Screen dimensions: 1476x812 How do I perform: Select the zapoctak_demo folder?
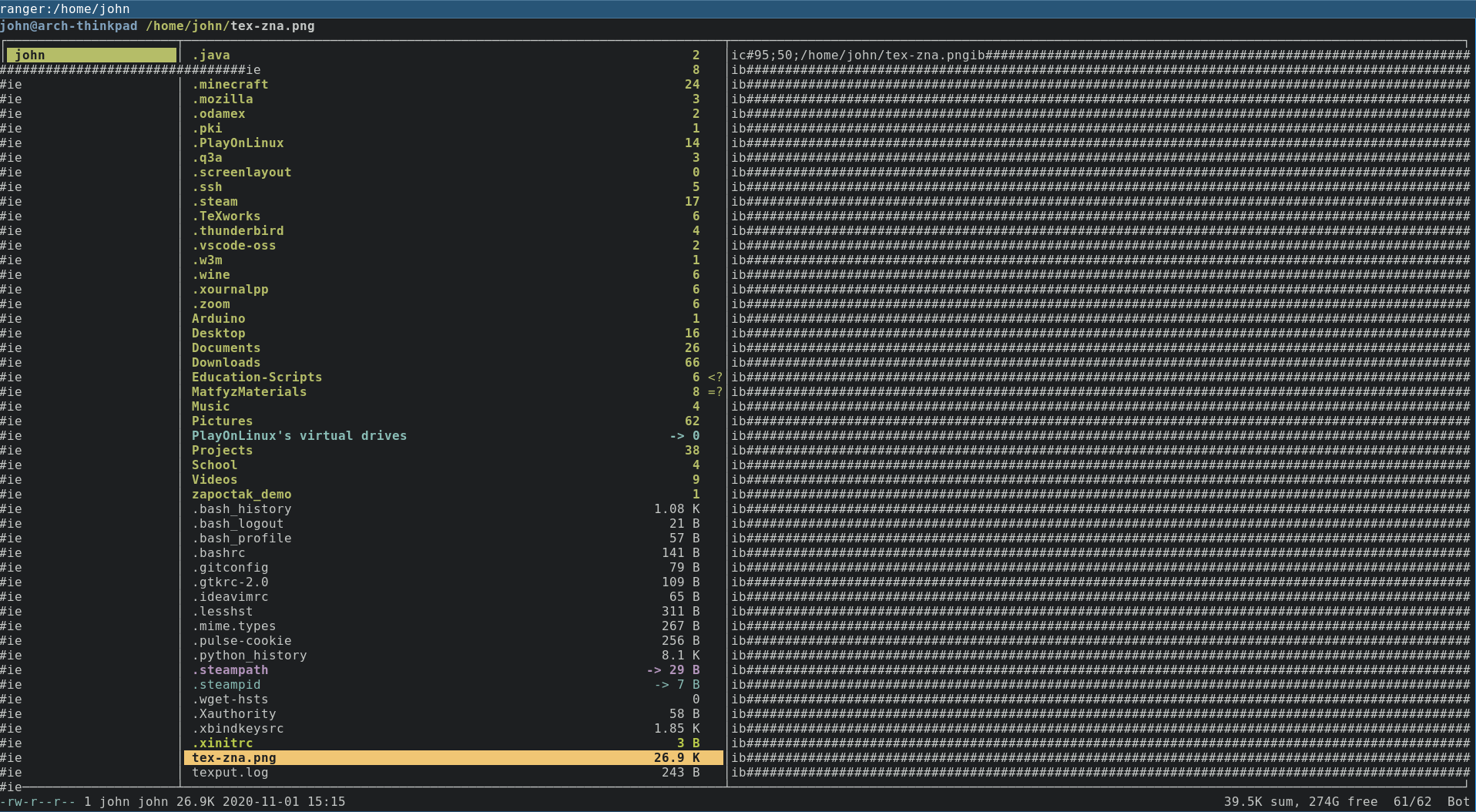coord(453,494)
